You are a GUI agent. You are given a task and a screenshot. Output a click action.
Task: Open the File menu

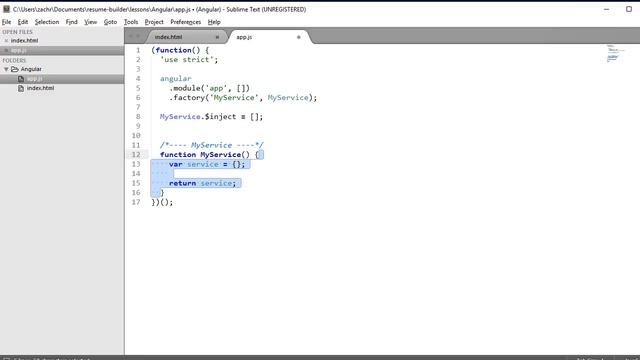click(7, 22)
